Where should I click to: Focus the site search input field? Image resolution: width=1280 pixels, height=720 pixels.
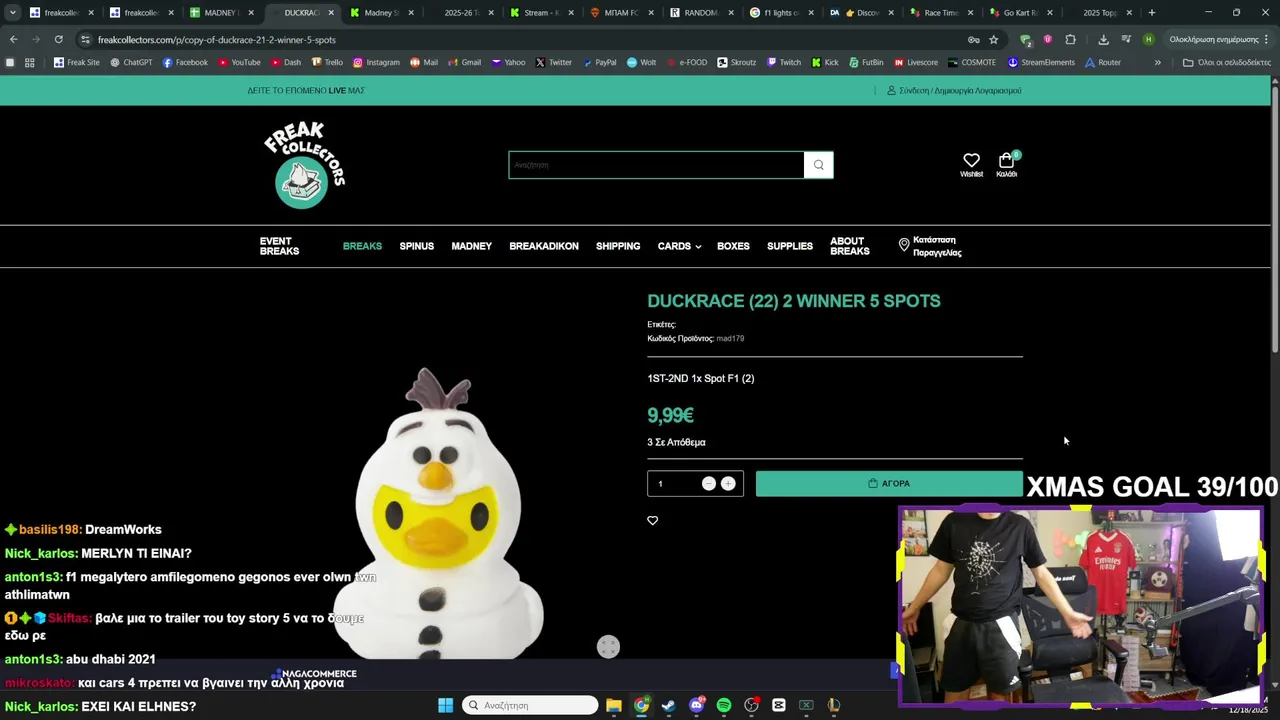click(x=656, y=165)
